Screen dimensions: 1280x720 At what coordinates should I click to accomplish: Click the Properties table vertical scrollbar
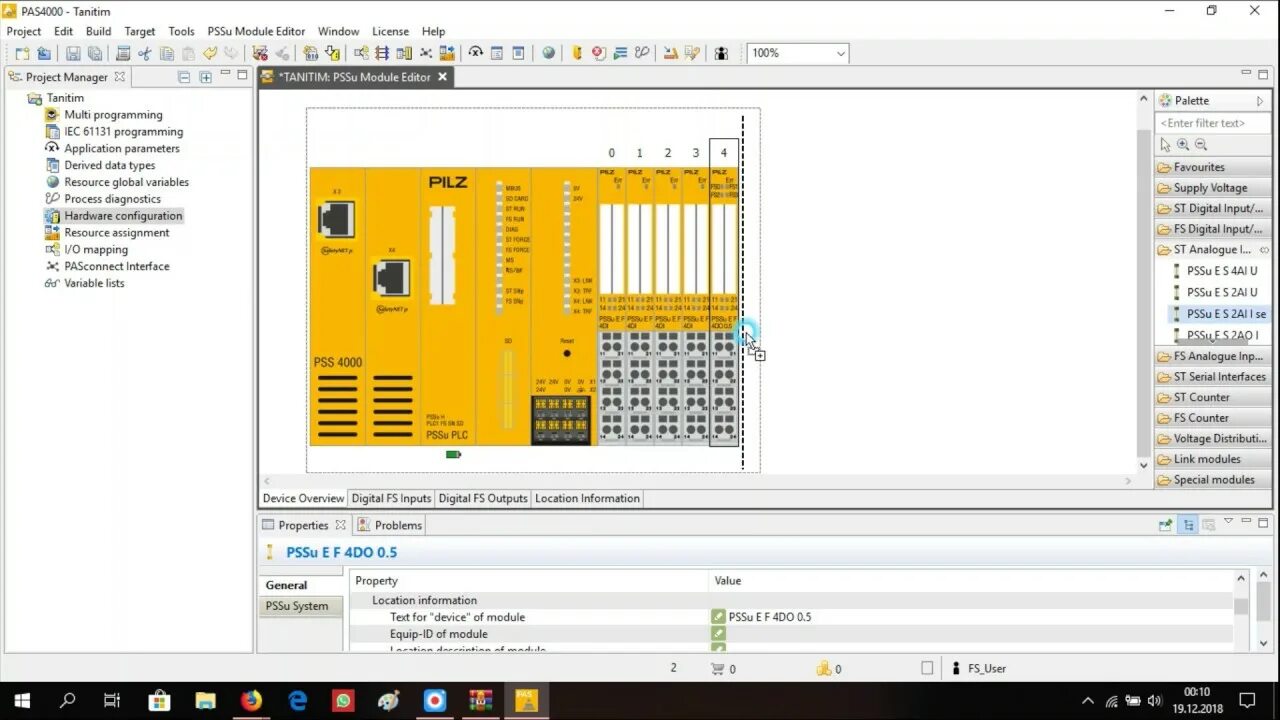[1241, 610]
